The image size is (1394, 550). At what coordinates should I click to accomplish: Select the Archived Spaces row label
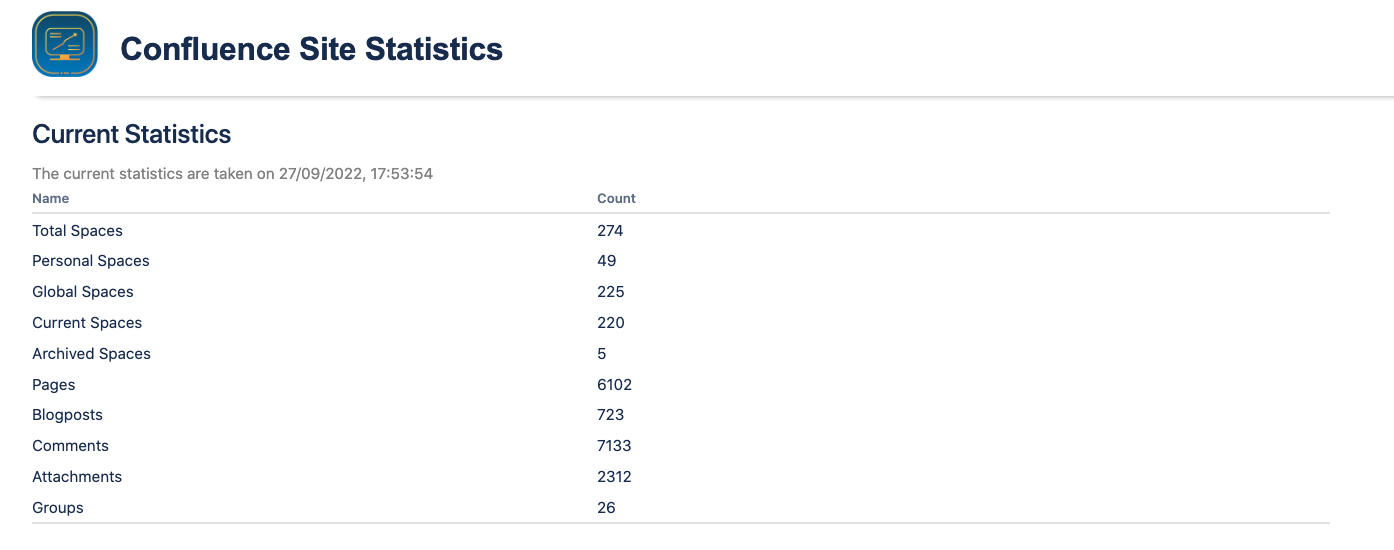pyautogui.click(x=91, y=354)
